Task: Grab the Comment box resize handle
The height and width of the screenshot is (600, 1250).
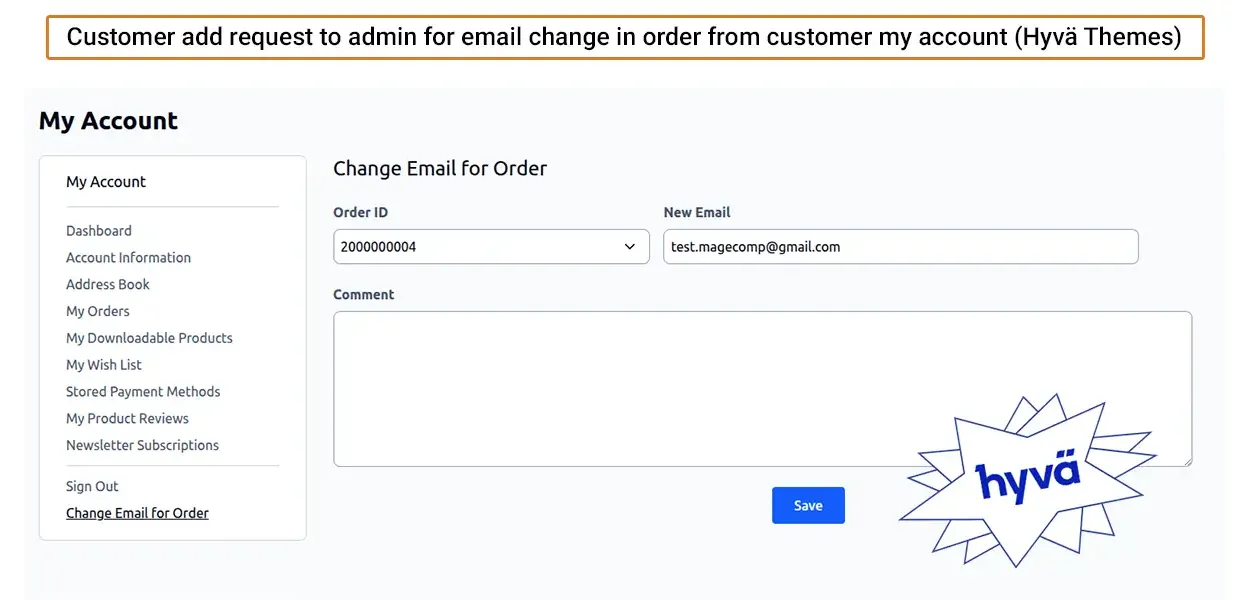Action: click(1187, 461)
